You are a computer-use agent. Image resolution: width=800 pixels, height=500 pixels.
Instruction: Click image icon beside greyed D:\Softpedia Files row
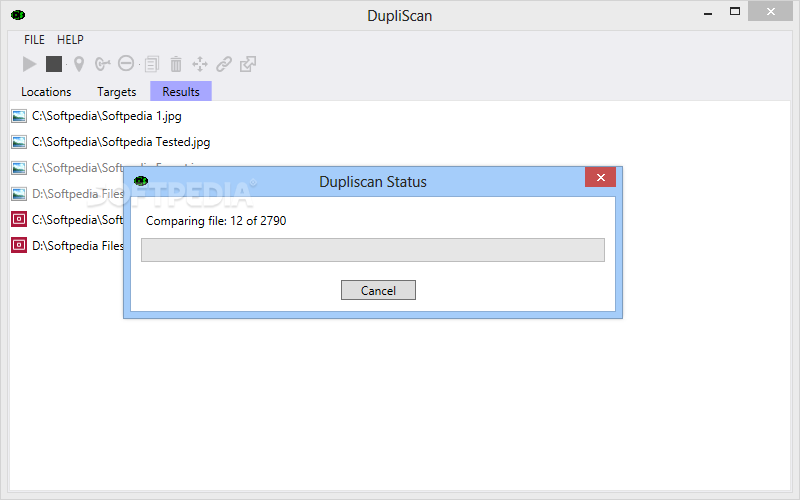click(19, 194)
